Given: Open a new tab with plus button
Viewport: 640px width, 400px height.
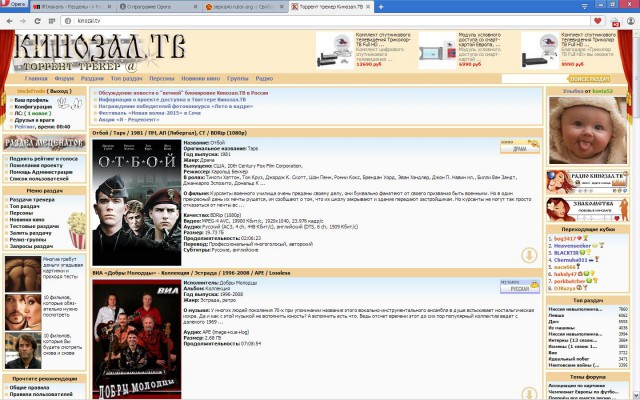Looking at the screenshot, I should pos(381,7).
